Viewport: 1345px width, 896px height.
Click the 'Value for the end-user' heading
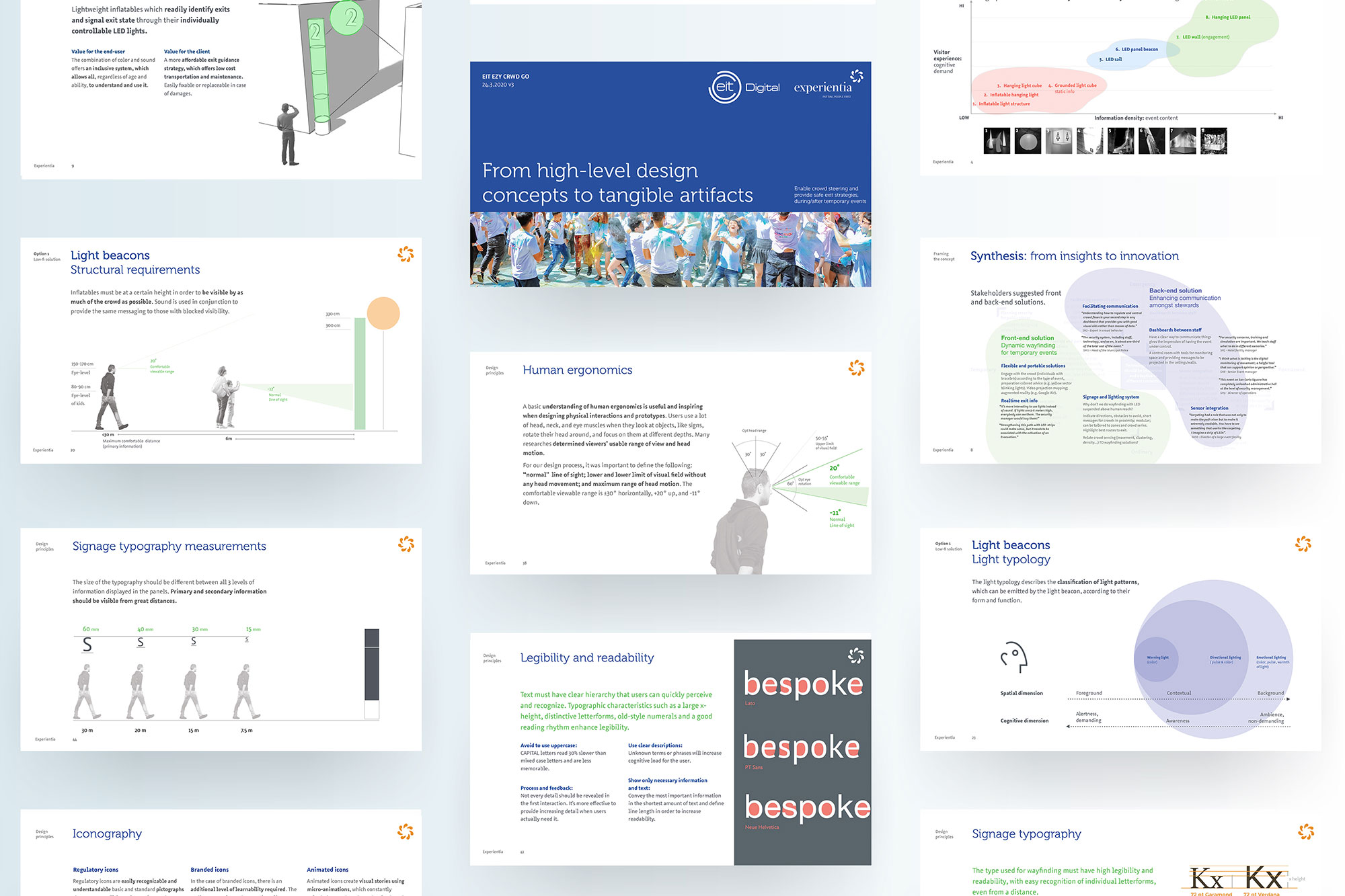click(98, 51)
